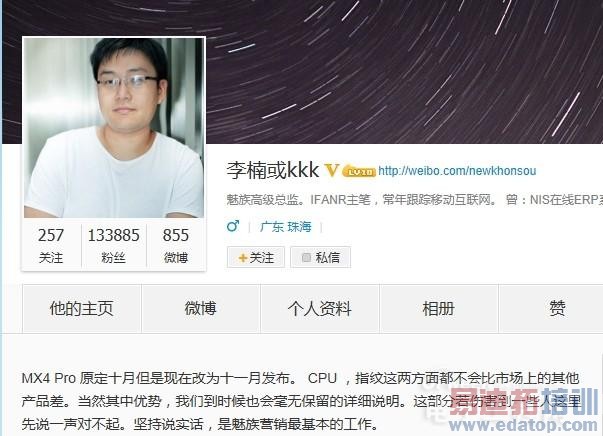The height and width of the screenshot is (436, 603).
Task: Open the 他的主页 tab
Action: 82,308
